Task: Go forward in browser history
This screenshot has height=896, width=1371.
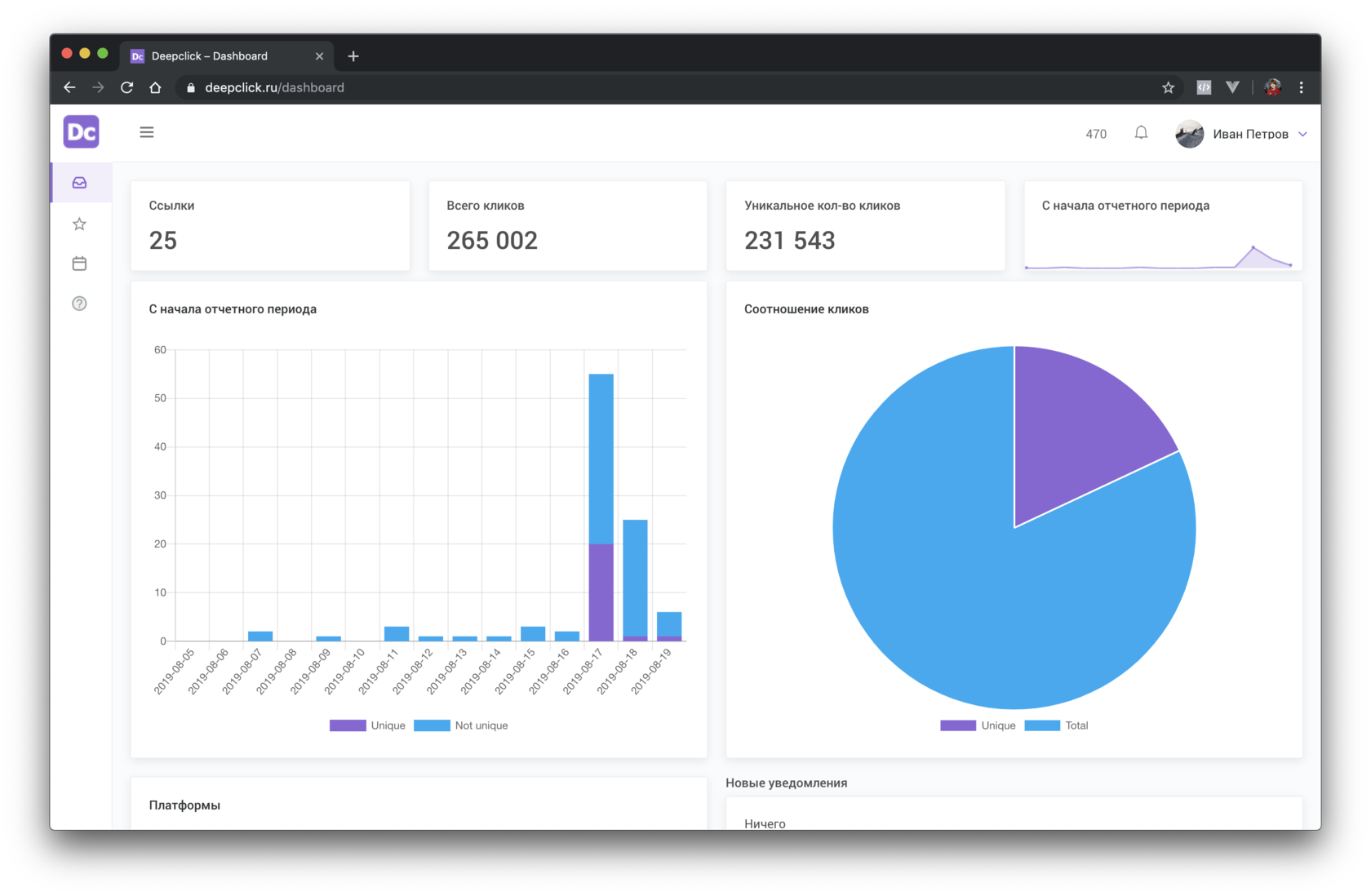Action: click(98, 87)
